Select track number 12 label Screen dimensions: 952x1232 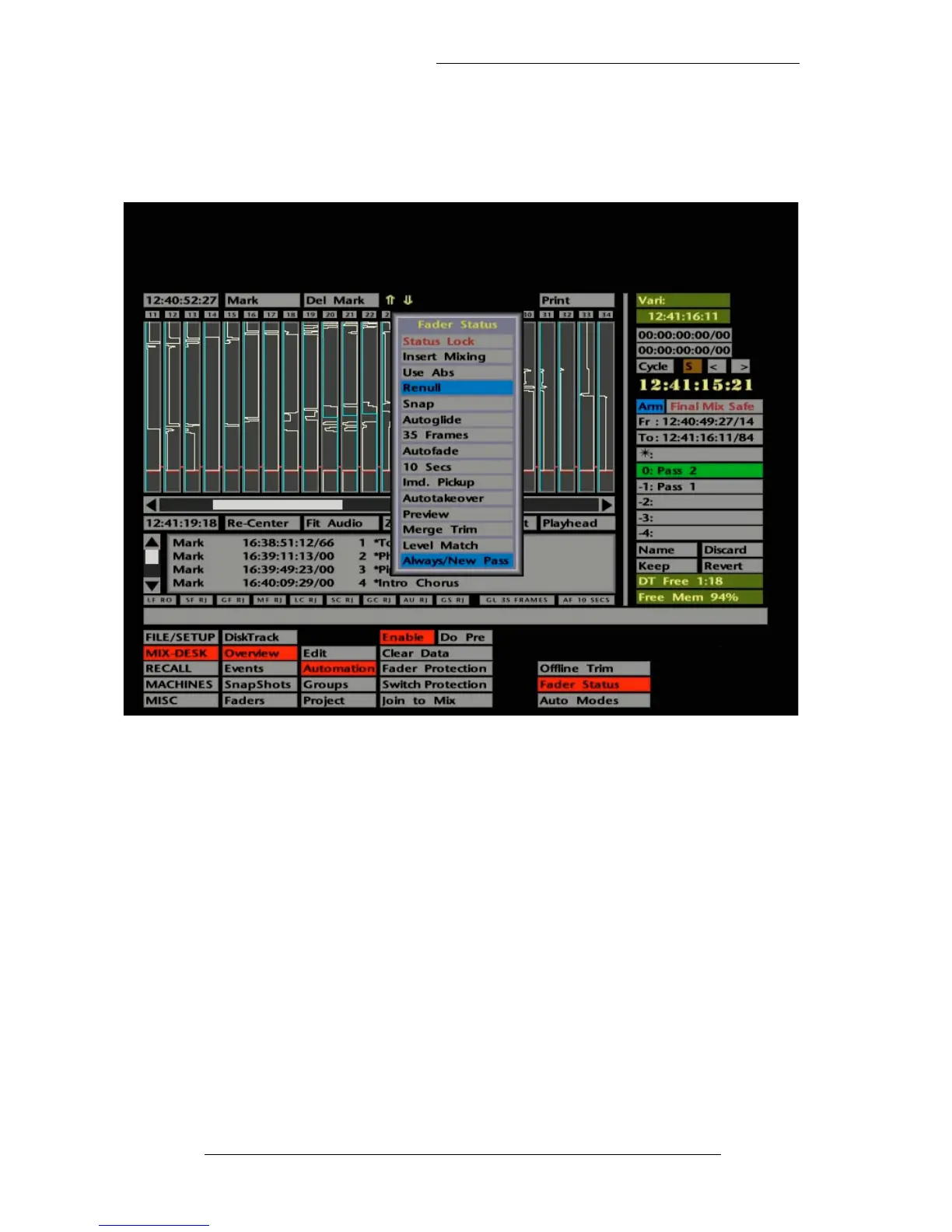172,314
